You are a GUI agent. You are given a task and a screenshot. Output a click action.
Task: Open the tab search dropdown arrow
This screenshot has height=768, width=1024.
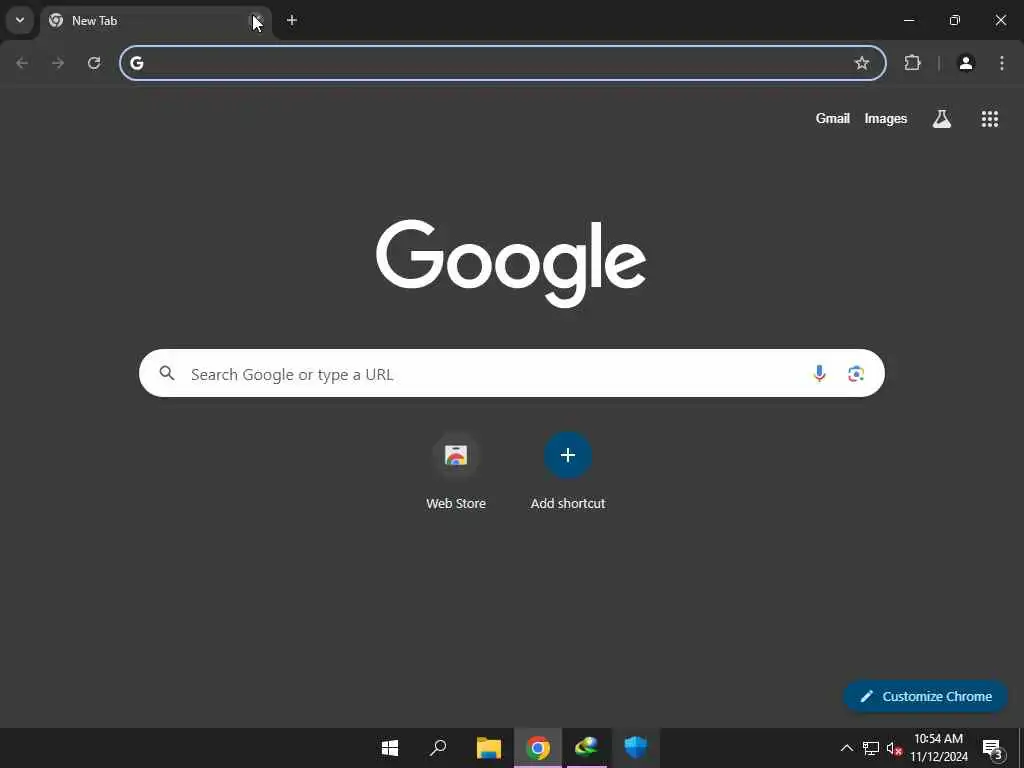[x=20, y=20]
